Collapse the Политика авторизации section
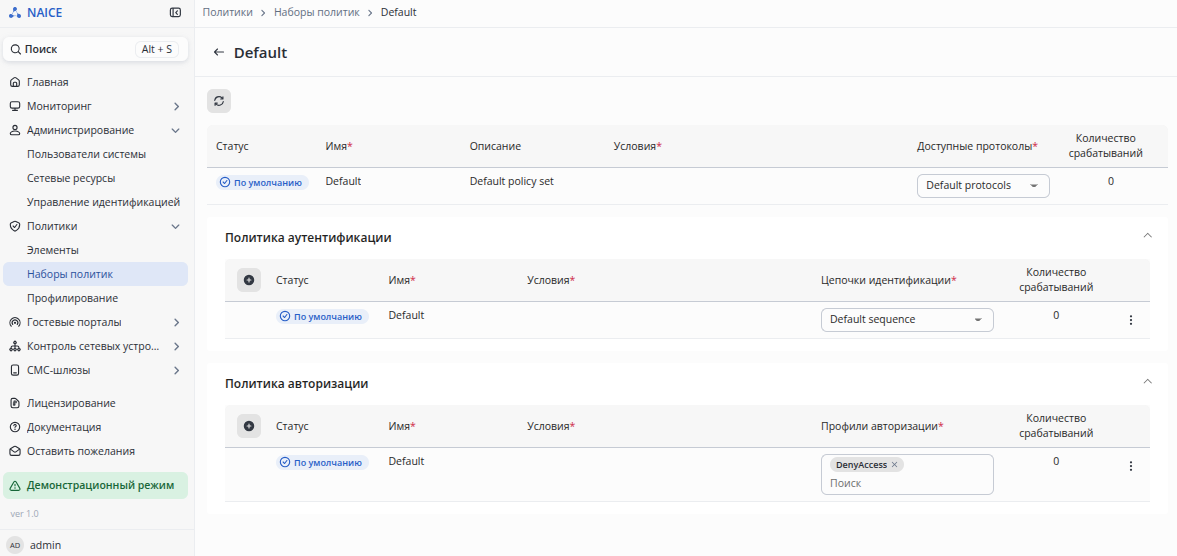 (x=1148, y=382)
